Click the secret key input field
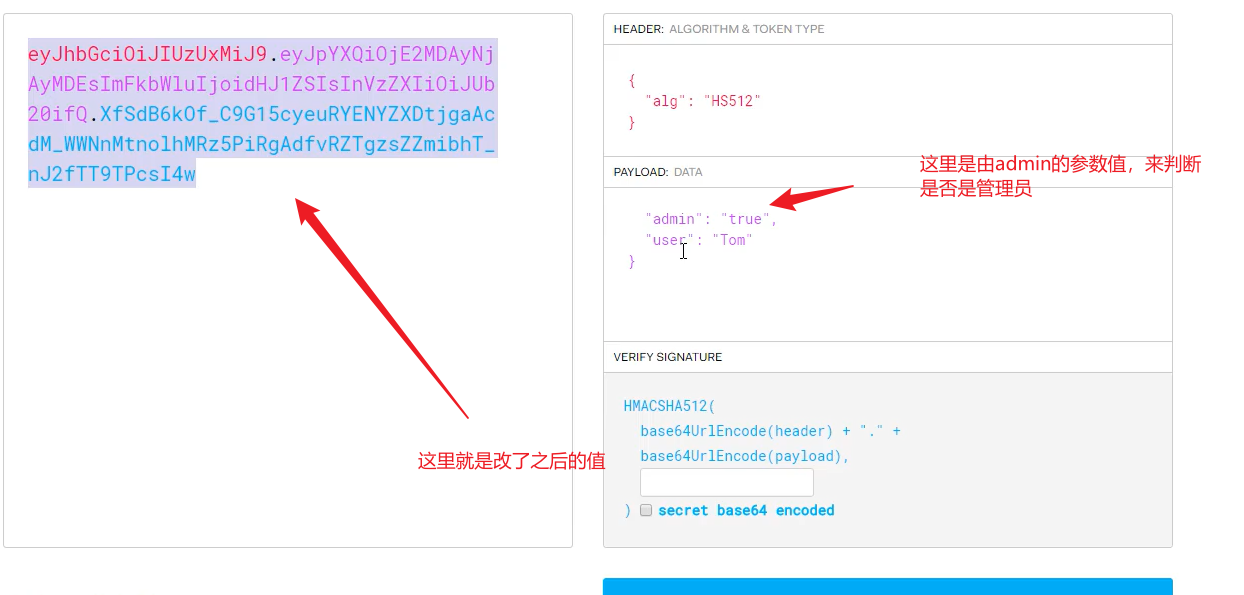Image resolution: width=1244 pixels, height=595 pixels. point(727,483)
